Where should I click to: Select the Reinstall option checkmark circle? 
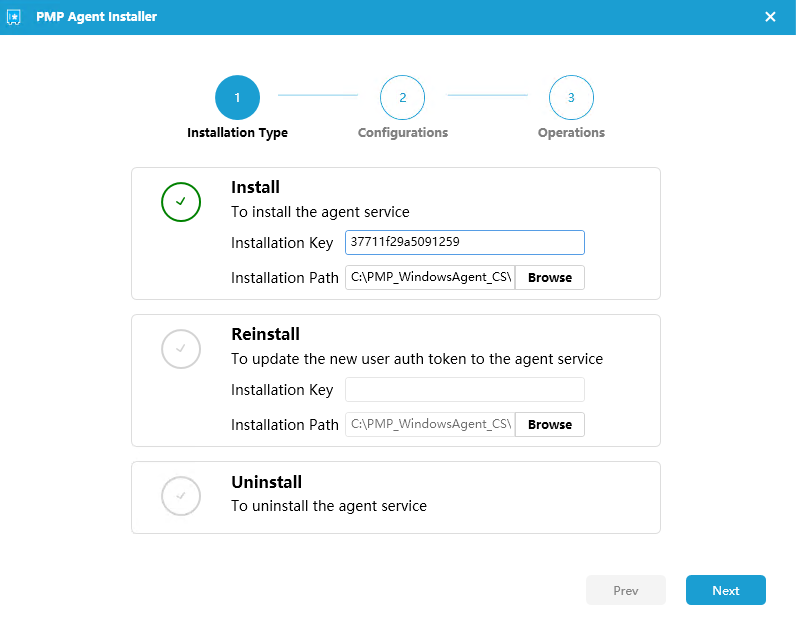coord(181,349)
